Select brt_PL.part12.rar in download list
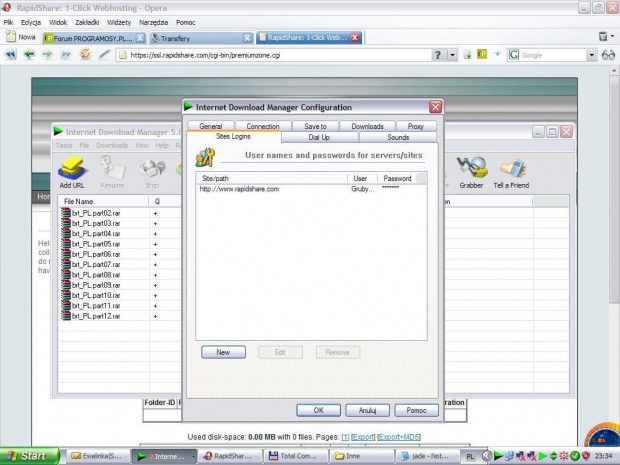The width and height of the screenshot is (620, 465). (91, 316)
